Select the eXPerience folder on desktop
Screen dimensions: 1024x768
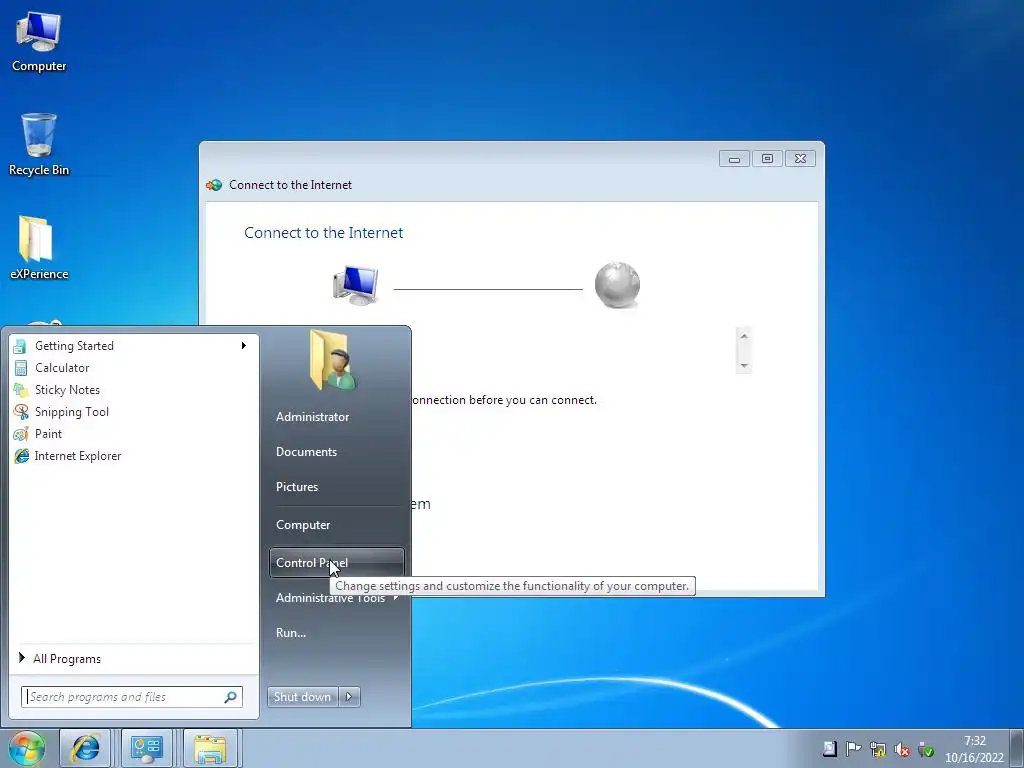39,248
